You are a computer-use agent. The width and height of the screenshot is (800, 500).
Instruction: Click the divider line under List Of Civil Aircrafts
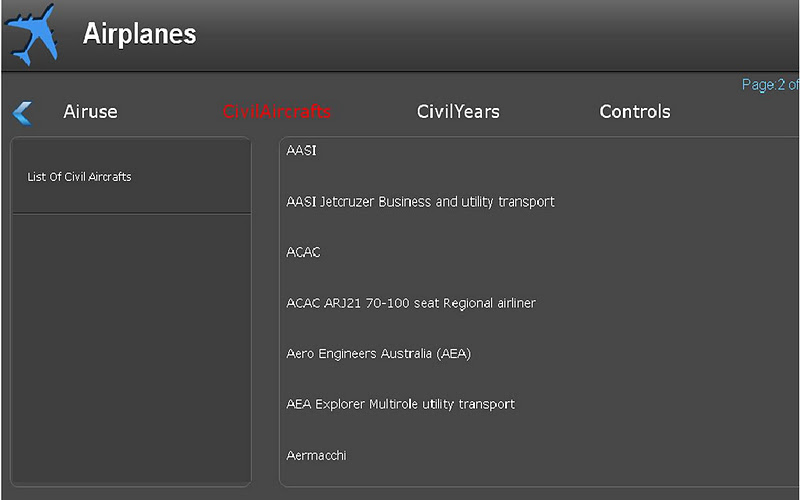(131, 213)
